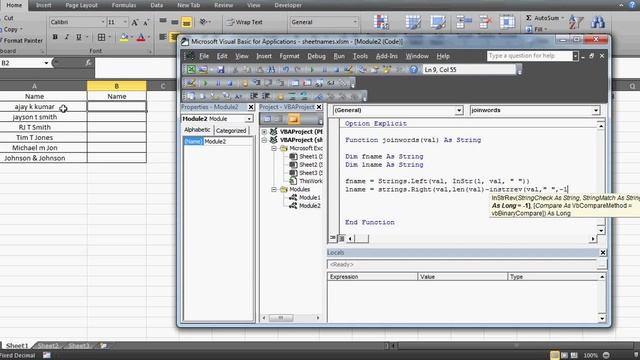Click the Insert UserForm toolbar icon
Screen dimensions: 640x360
point(203,69)
